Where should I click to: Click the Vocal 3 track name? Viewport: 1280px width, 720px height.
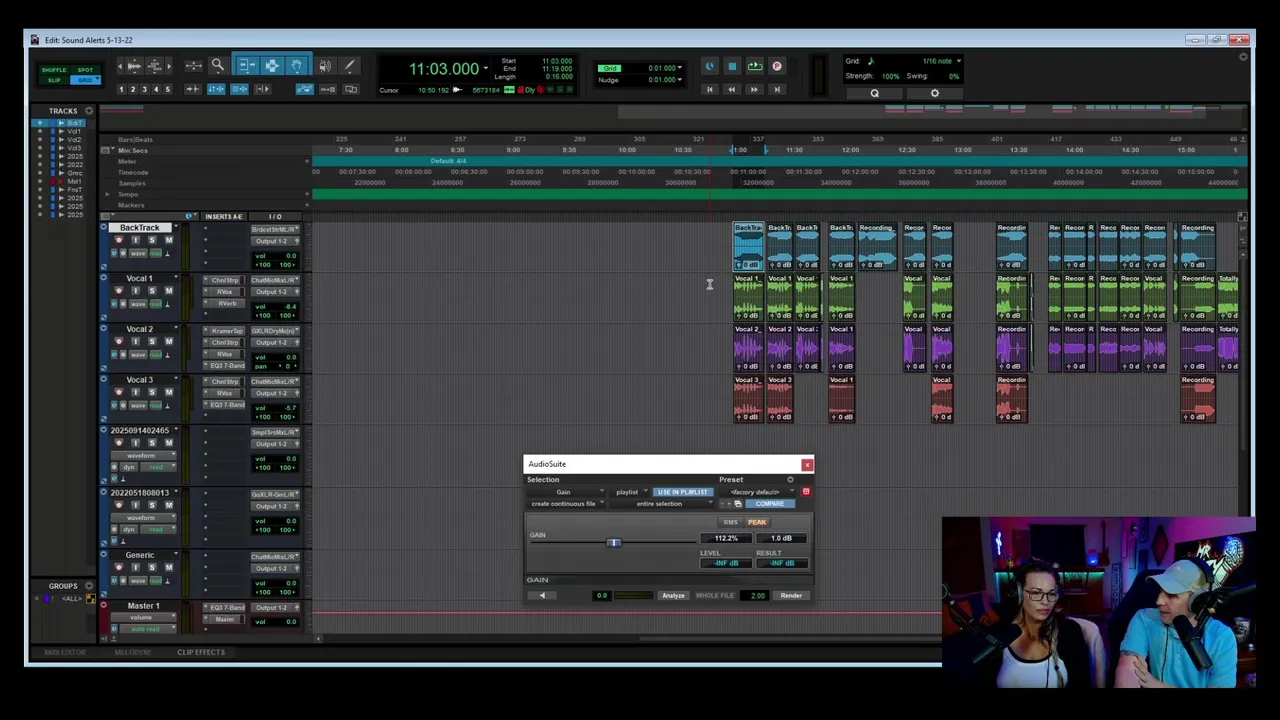[x=140, y=380]
